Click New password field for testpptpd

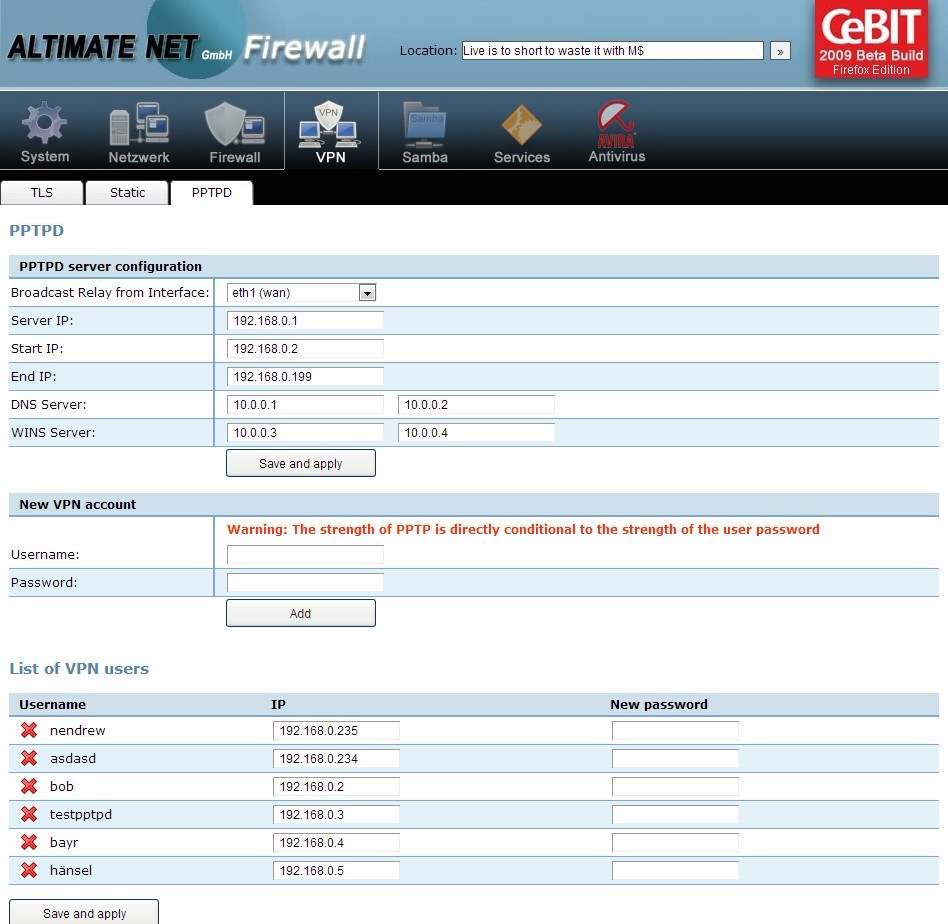675,815
